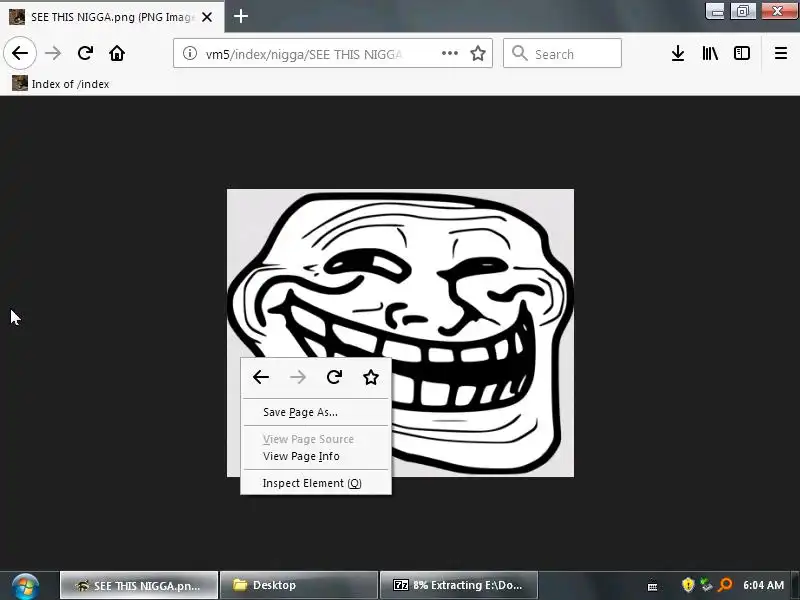The image size is (800, 600).
Task: Open a new tab with the plus button
Action: click(241, 16)
